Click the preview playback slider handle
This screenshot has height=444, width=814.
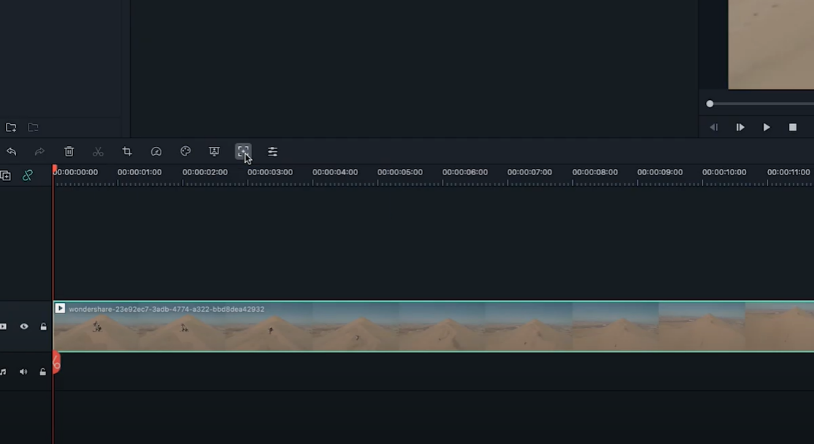pos(710,104)
